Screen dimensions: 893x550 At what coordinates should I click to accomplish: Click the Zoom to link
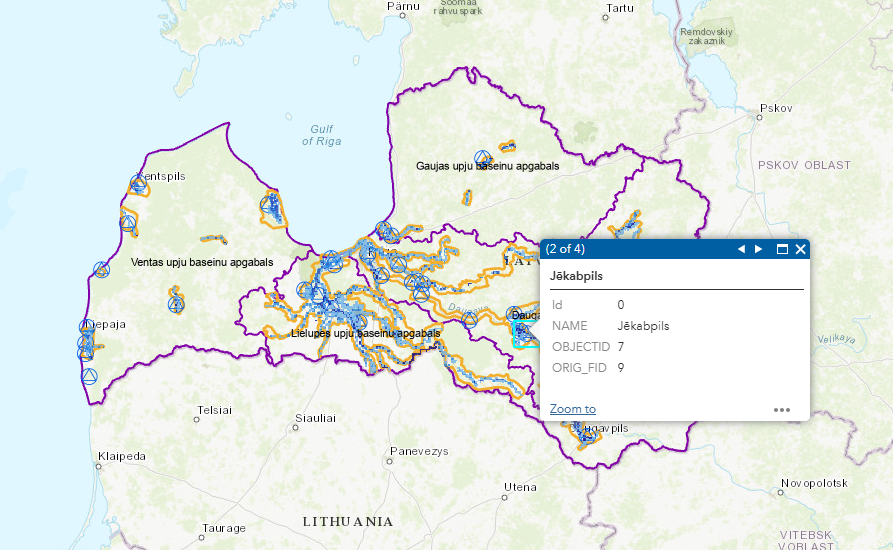(572, 409)
